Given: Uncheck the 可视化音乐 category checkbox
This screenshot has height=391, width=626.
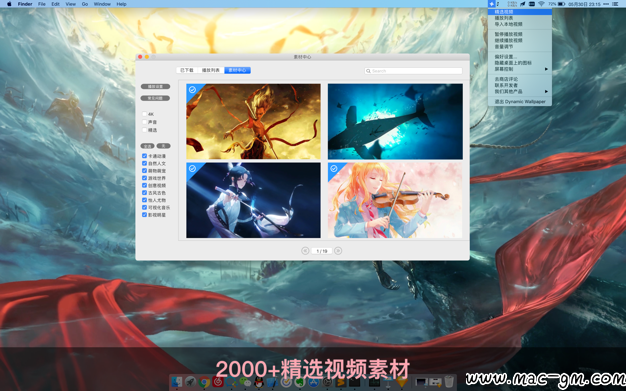Looking at the screenshot, I should pos(145,207).
